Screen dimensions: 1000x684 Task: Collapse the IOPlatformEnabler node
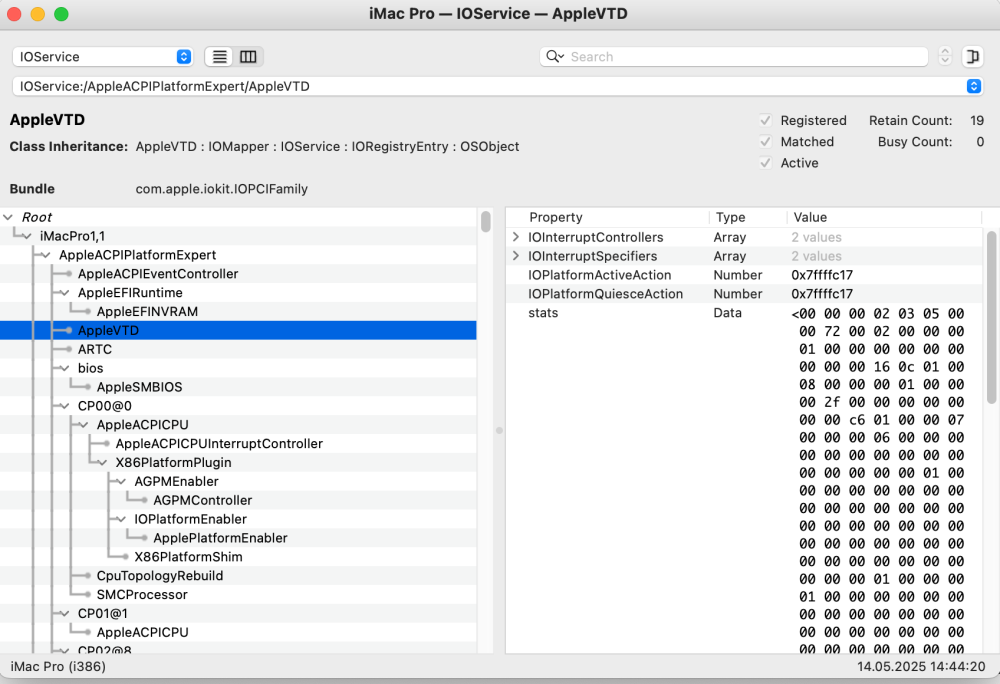pos(121,520)
